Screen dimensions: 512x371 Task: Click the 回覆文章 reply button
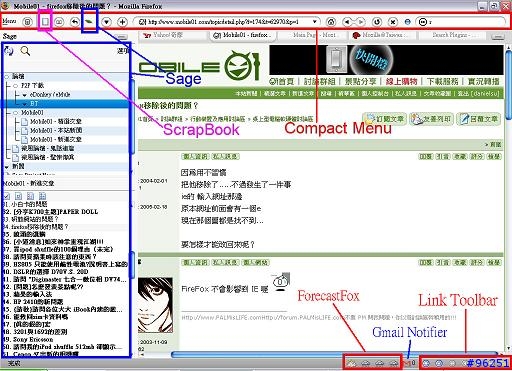[x=478, y=119]
